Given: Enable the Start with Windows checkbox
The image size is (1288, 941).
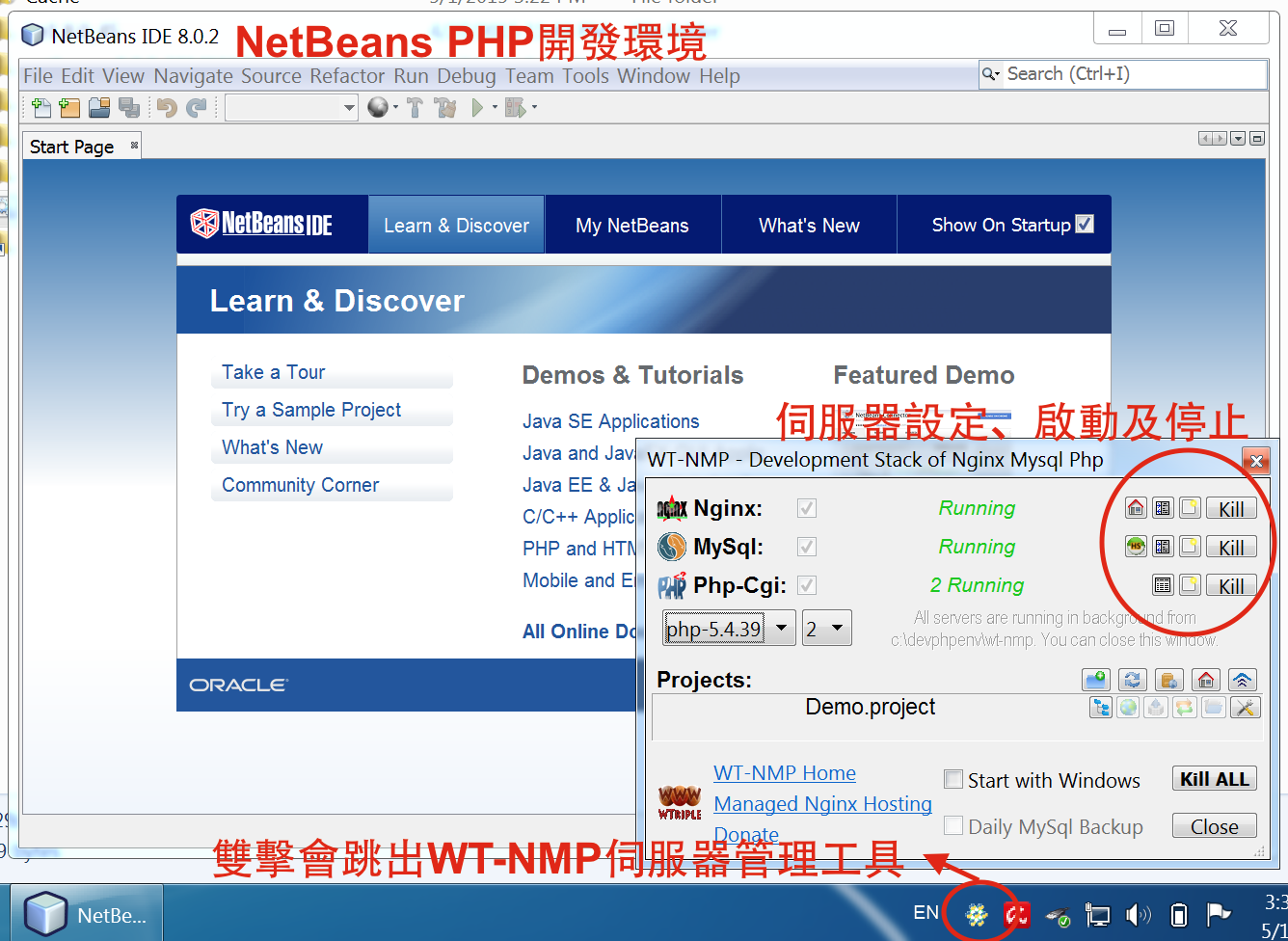Looking at the screenshot, I should click(x=953, y=779).
